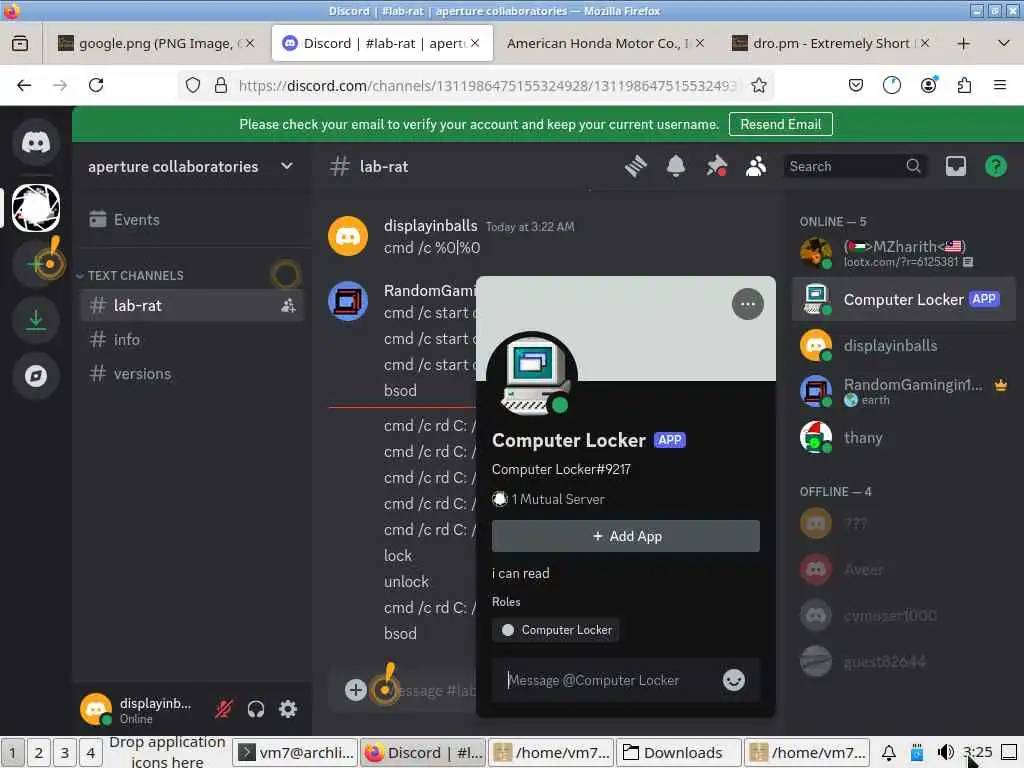Open Firefox application hamburger menu

(999, 85)
